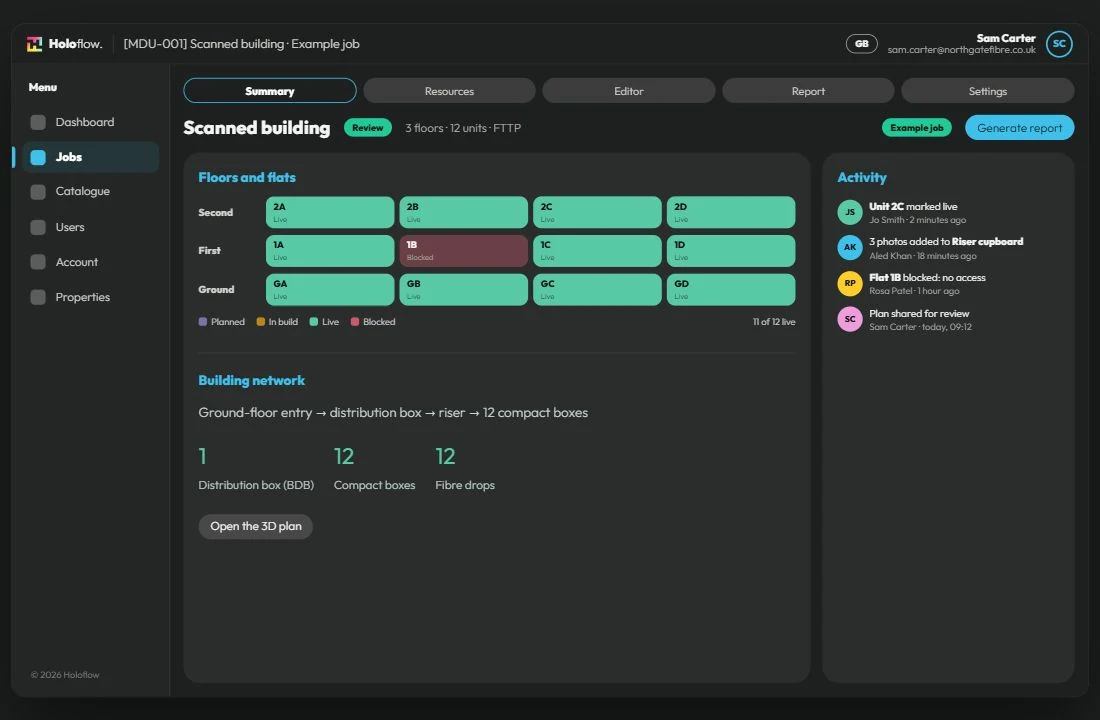
Task: Click the Second floor row label
Action: pyautogui.click(x=215, y=212)
